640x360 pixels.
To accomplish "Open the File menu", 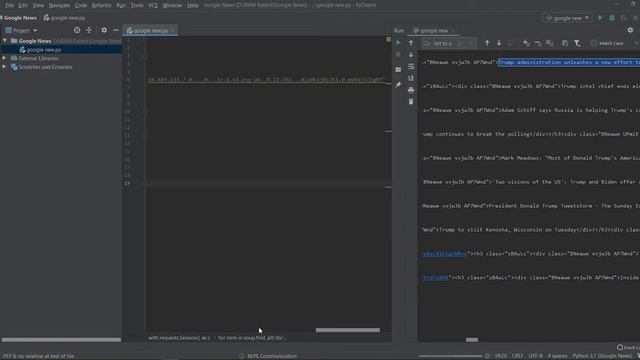I will (9, 5).
